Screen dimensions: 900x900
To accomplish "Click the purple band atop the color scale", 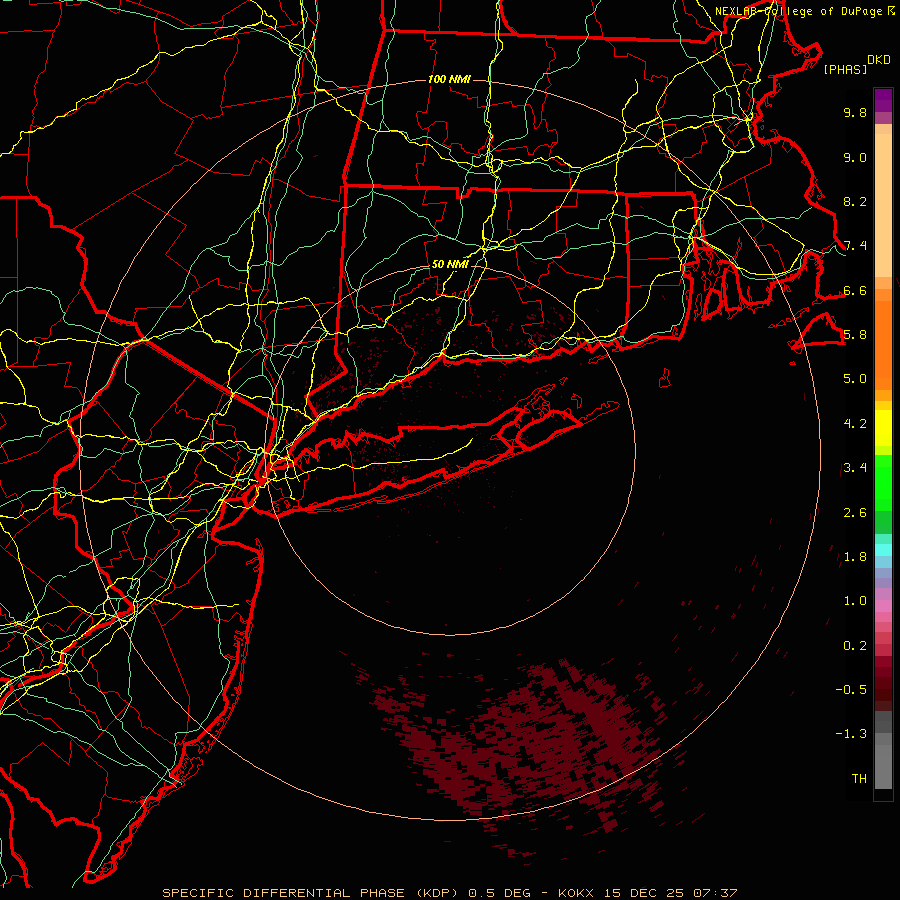I will coord(883,100).
